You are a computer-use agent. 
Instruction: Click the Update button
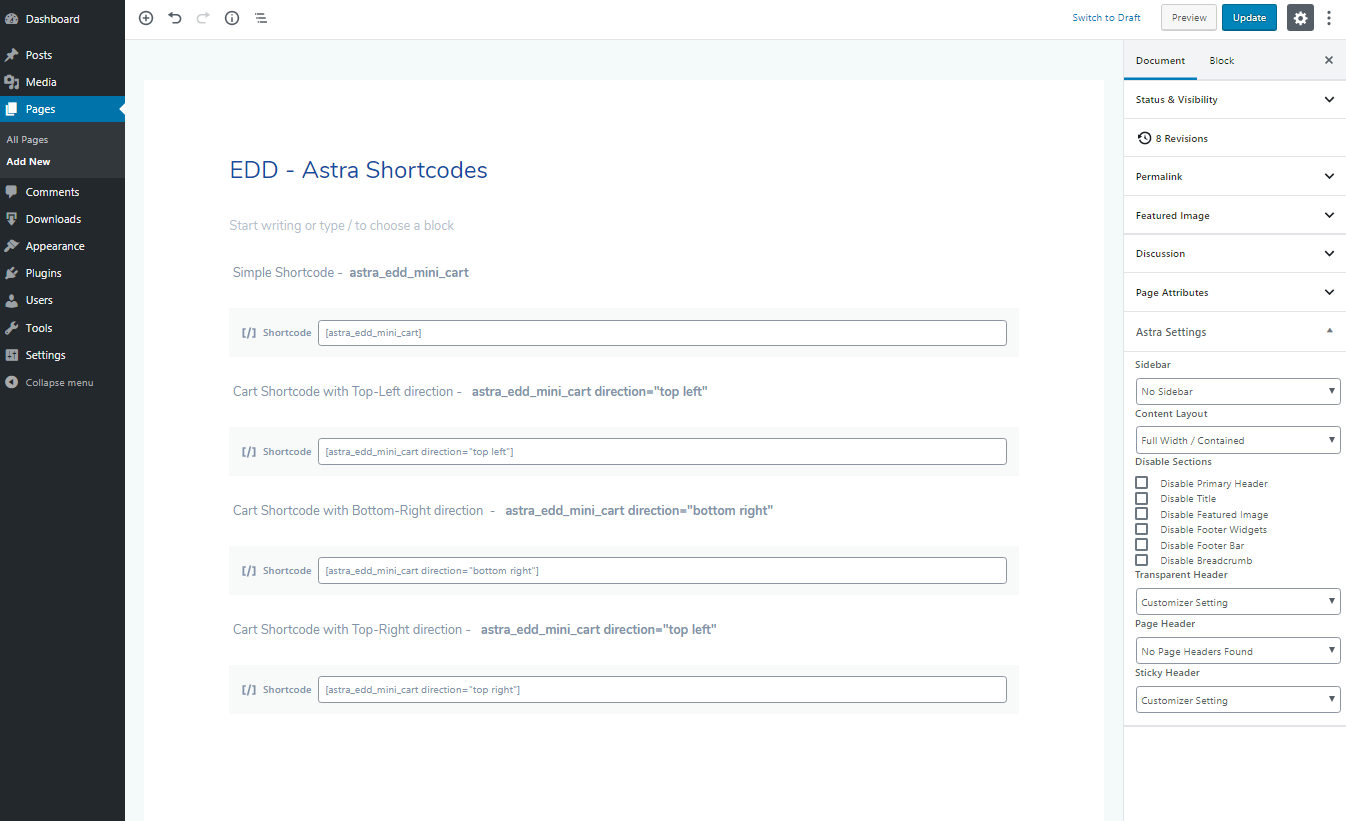[1249, 18]
